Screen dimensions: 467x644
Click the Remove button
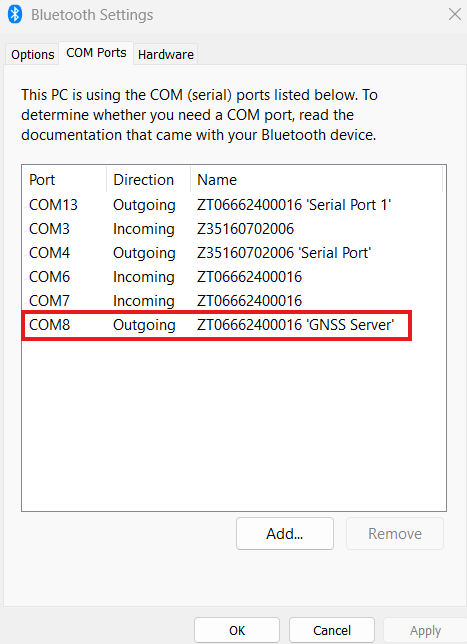(395, 533)
